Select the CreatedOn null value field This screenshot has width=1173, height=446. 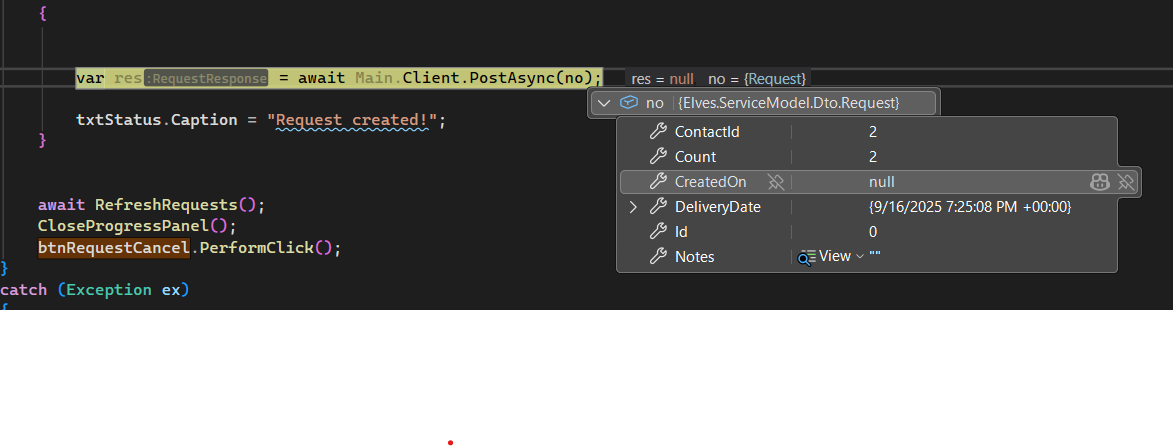click(881, 182)
